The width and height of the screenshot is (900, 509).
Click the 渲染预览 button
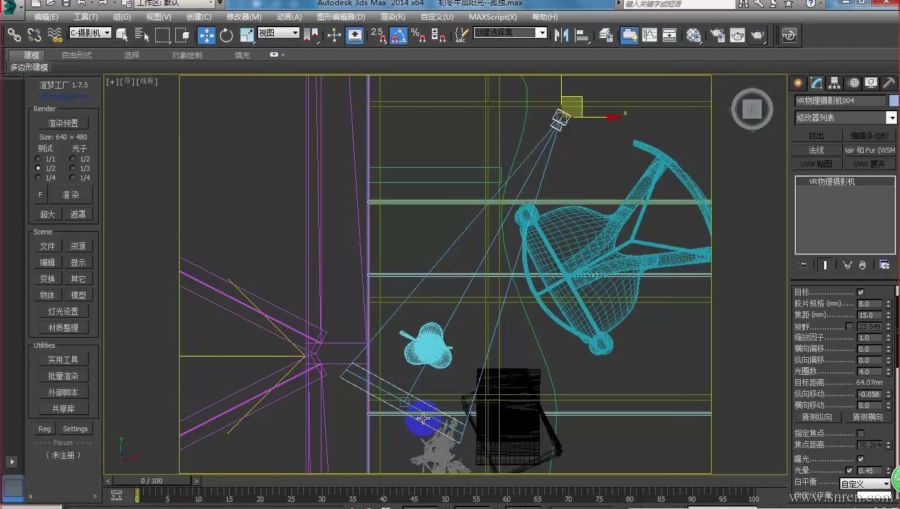62,123
